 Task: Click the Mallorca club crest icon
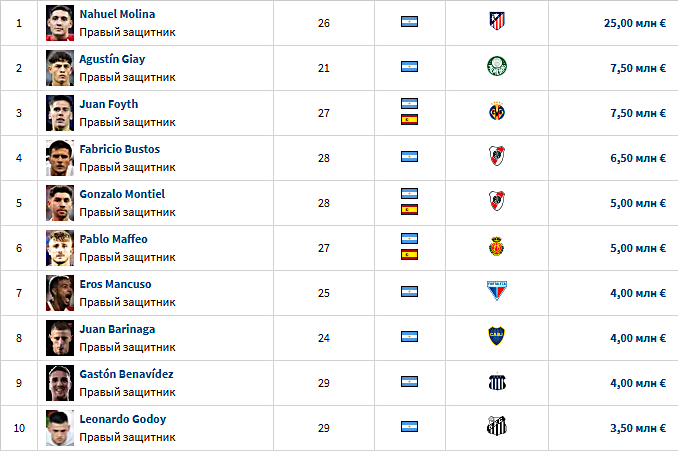point(497,246)
